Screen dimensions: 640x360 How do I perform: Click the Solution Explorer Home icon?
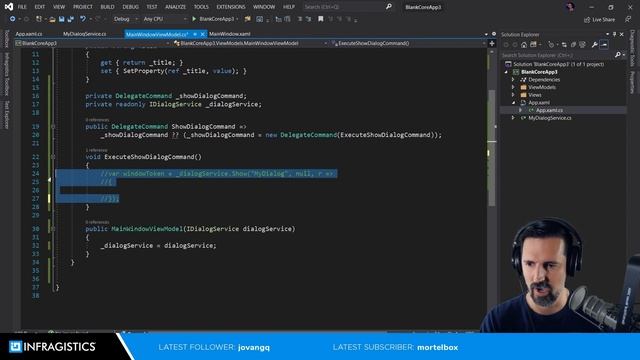(524, 45)
